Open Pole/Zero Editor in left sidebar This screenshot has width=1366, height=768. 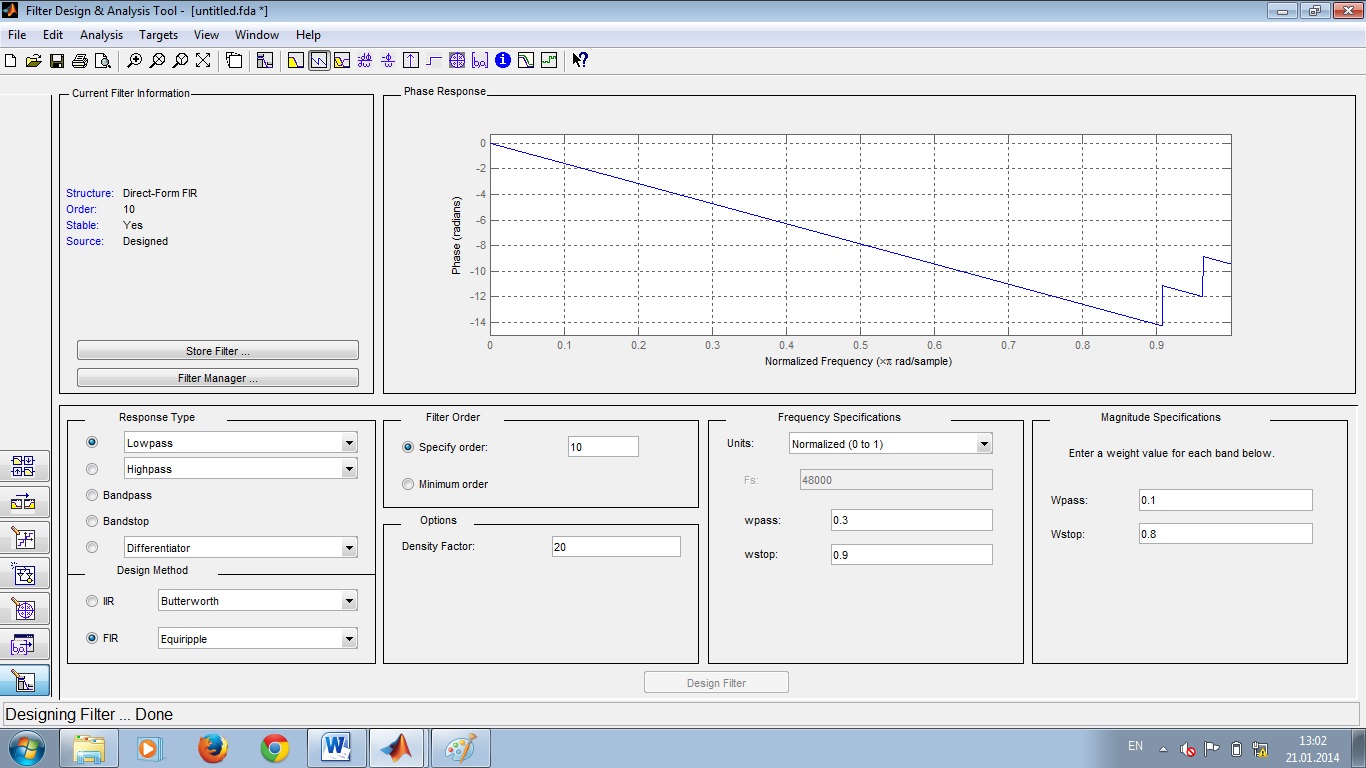(22, 609)
